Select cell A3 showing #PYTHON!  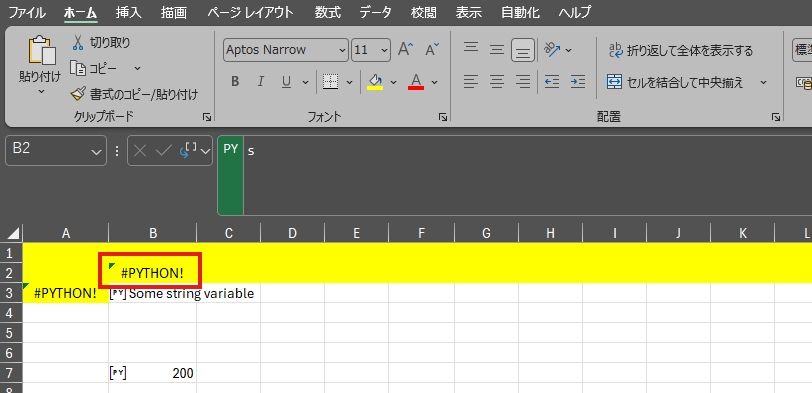[66, 293]
